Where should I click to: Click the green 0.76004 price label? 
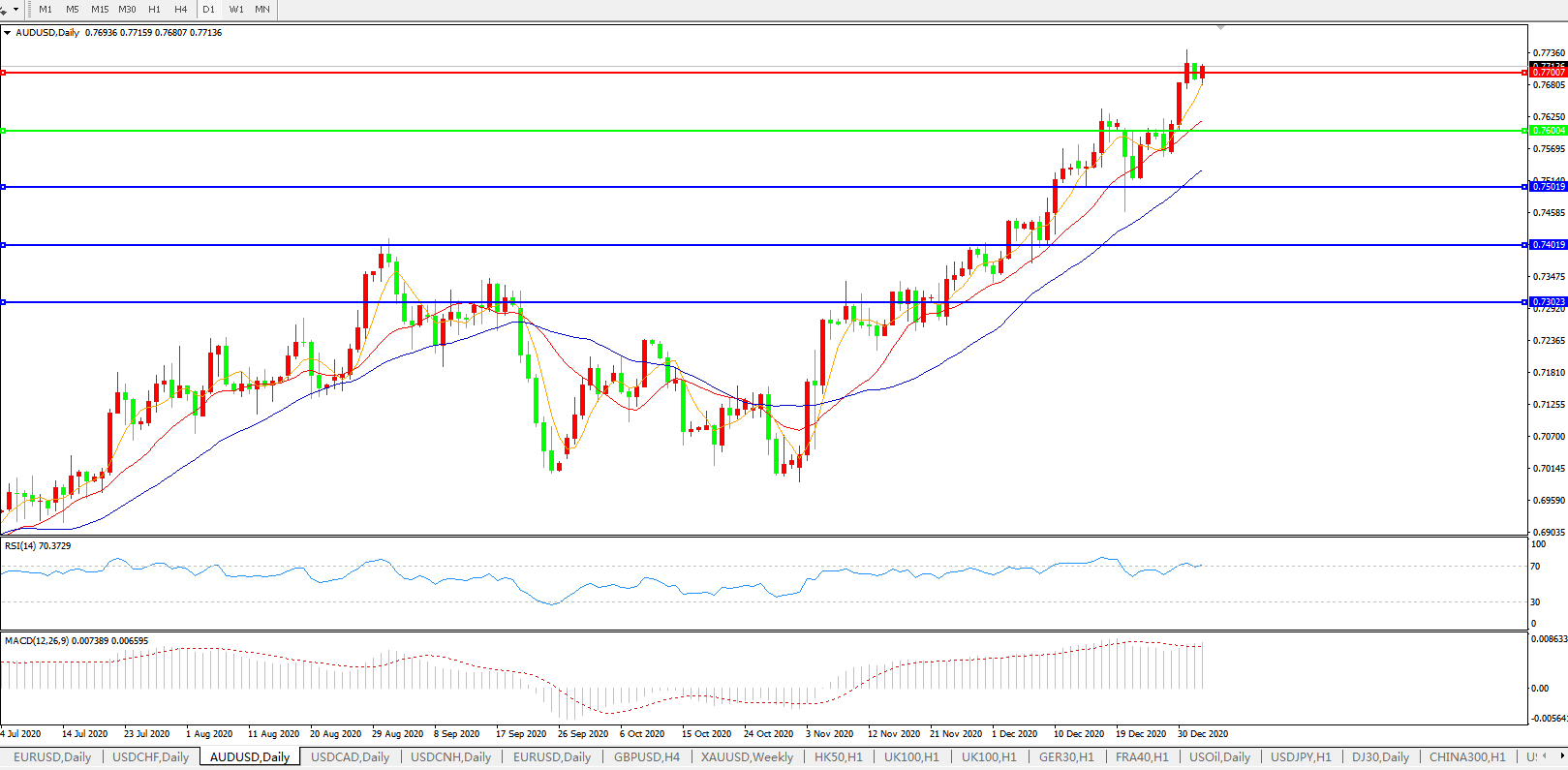click(x=1549, y=131)
